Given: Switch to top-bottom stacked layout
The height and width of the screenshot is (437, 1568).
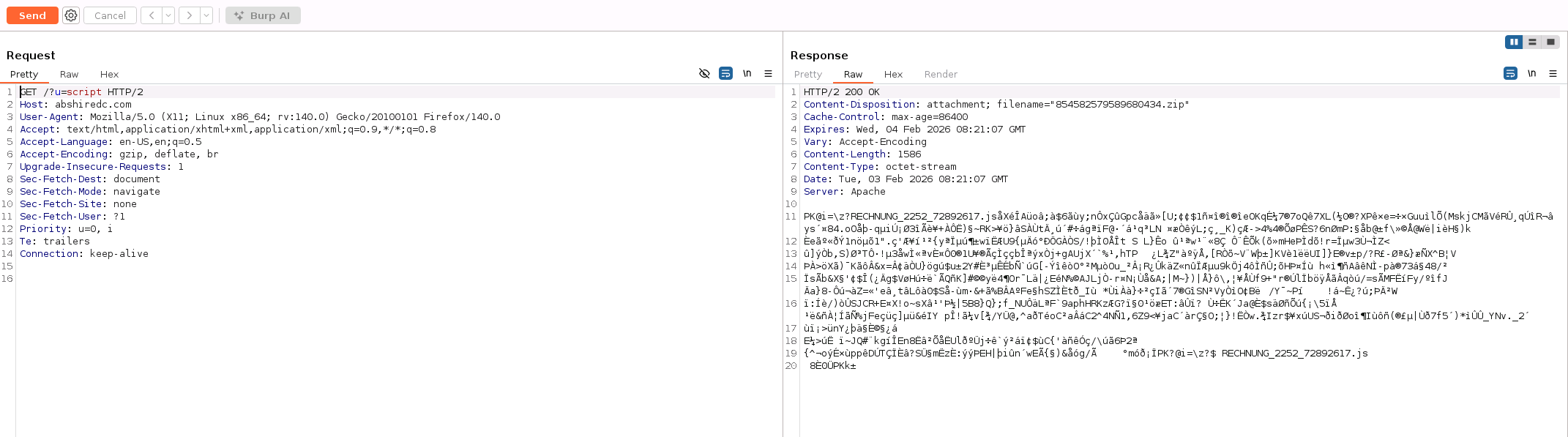Looking at the screenshot, I should tap(1532, 42).
